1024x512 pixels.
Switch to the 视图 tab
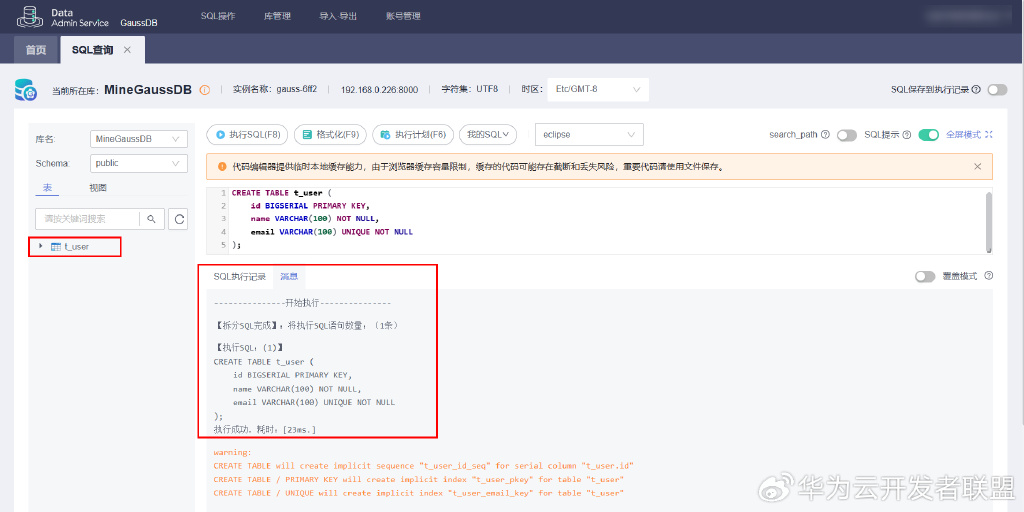point(98,188)
